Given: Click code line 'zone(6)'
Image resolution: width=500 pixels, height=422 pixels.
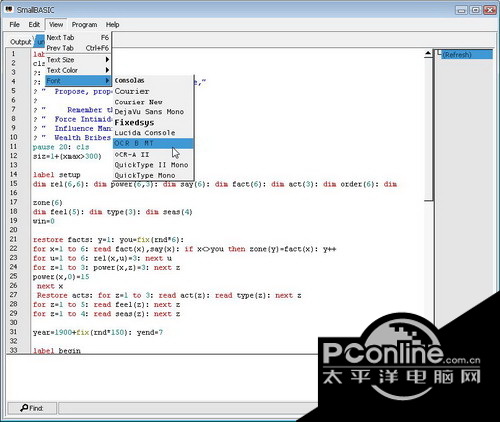Looking at the screenshot, I should point(48,203).
